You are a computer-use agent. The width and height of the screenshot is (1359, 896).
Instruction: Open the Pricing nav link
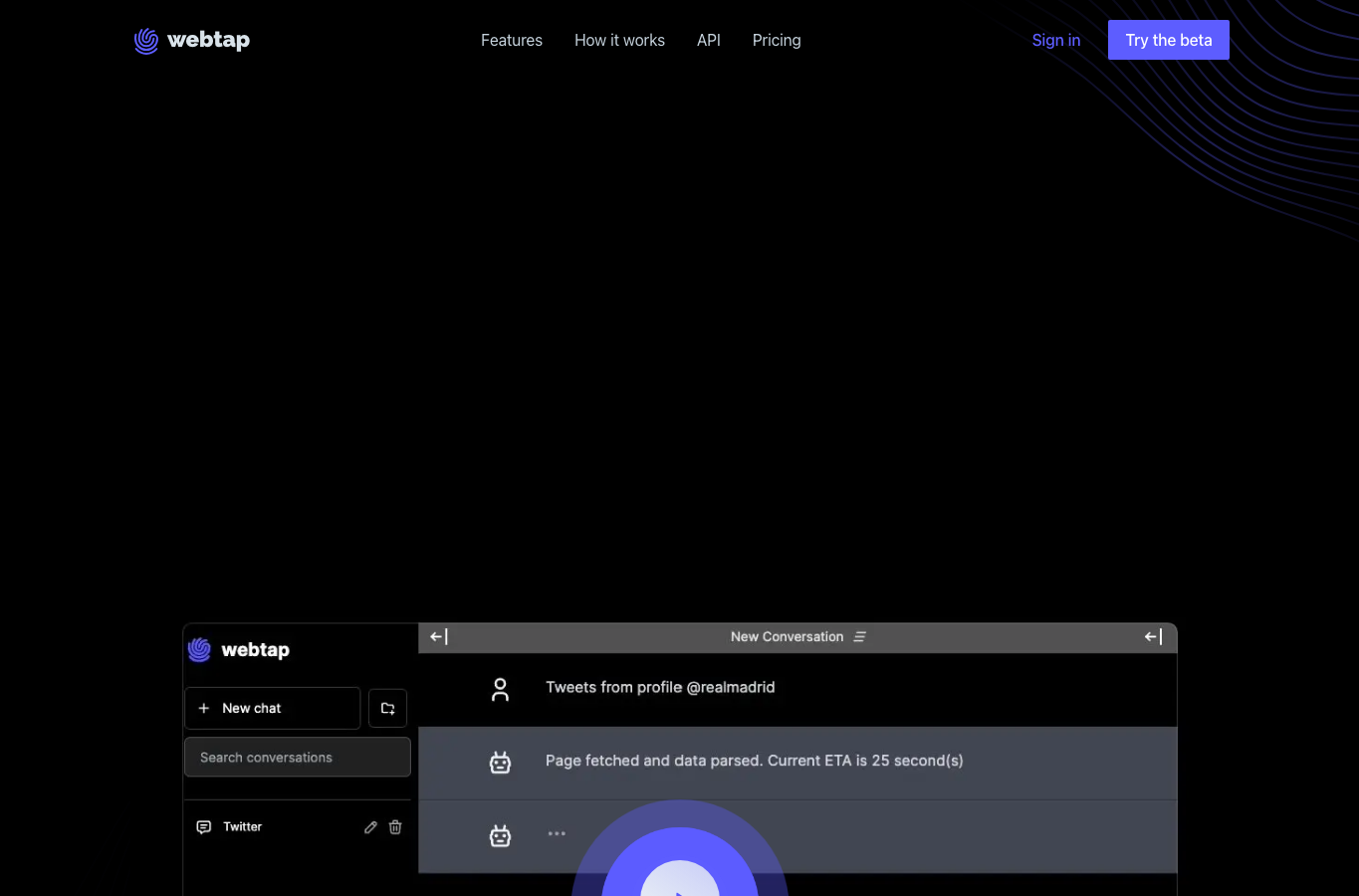[777, 40]
